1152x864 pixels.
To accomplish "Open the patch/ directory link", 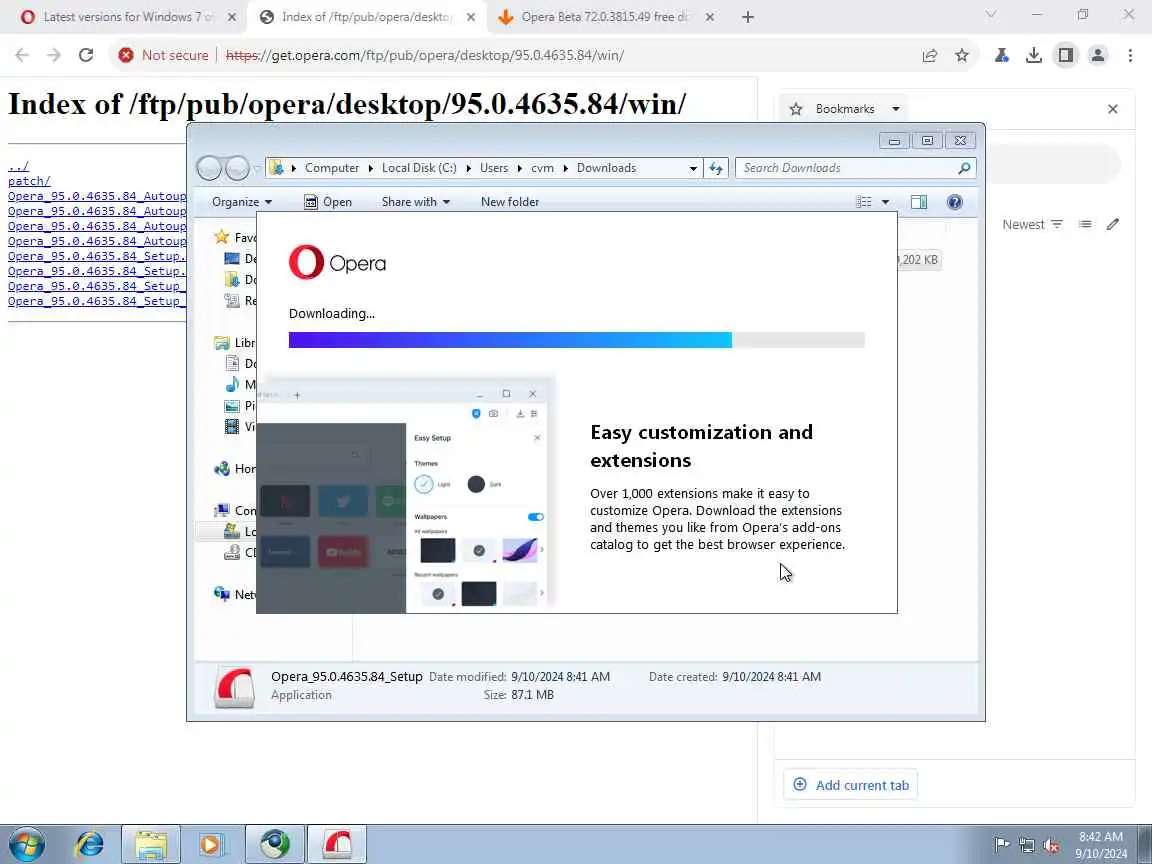I will coord(29,181).
